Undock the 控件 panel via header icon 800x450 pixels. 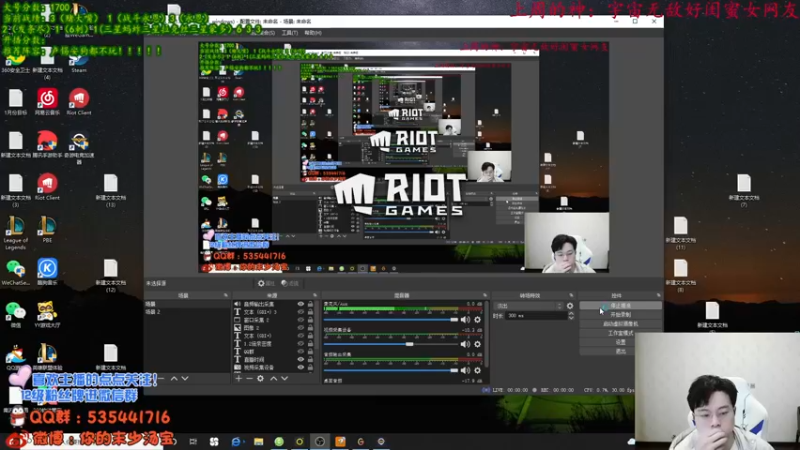point(658,295)
